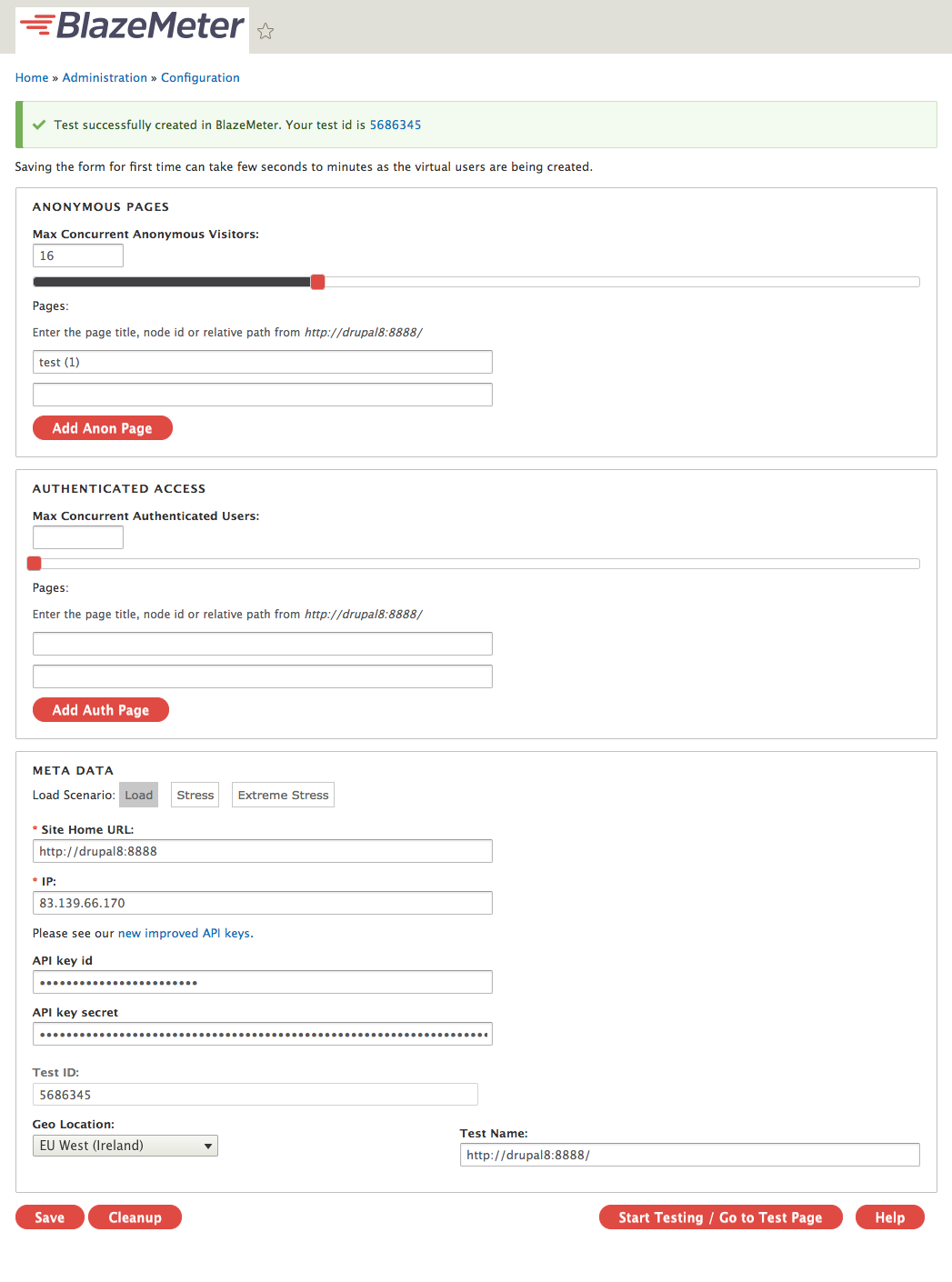
Task: Click Start Testing / Go to Test Page
Action: click(721, 1217)
